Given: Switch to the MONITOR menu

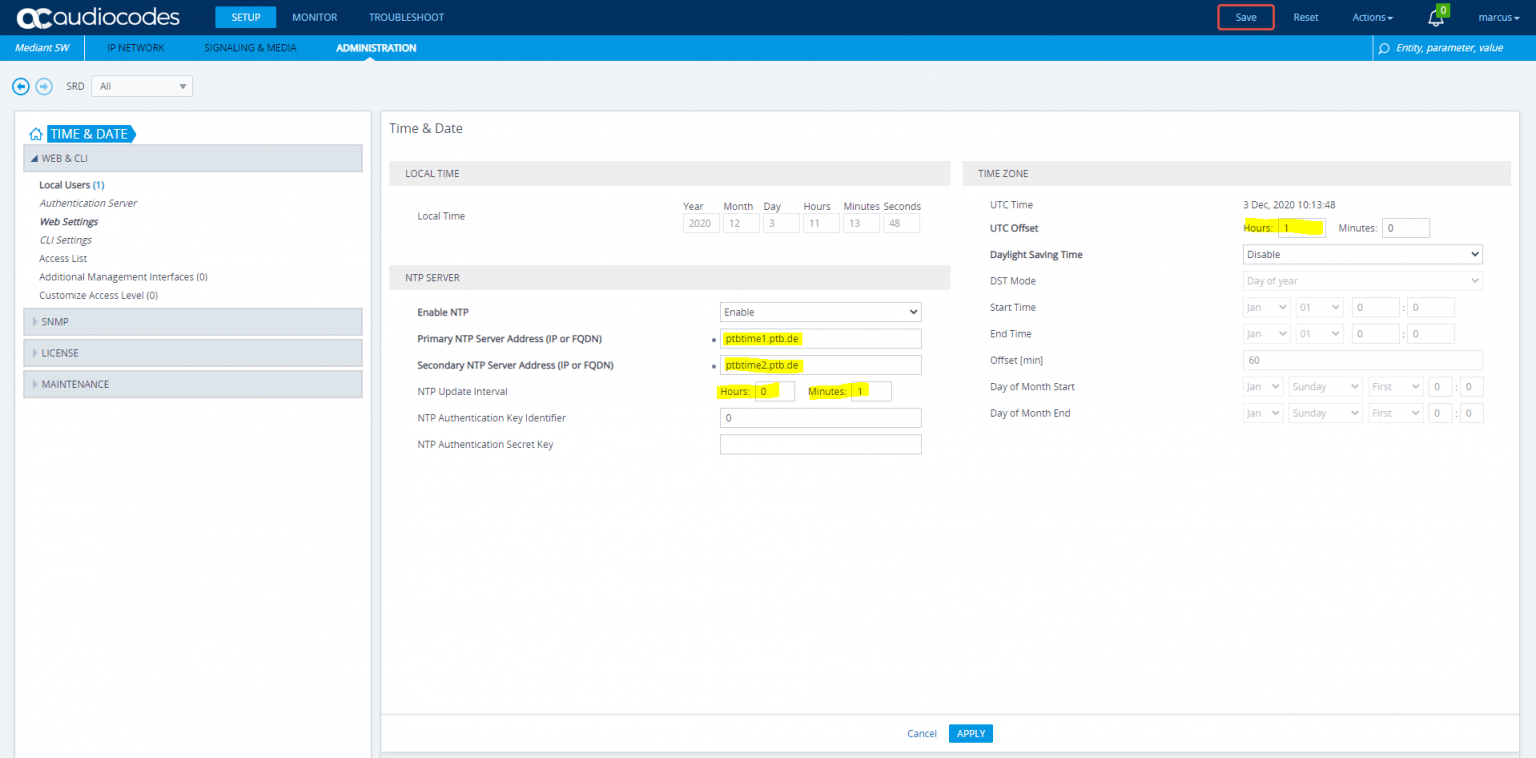Looking at the screenshot, I should [314, 17].
